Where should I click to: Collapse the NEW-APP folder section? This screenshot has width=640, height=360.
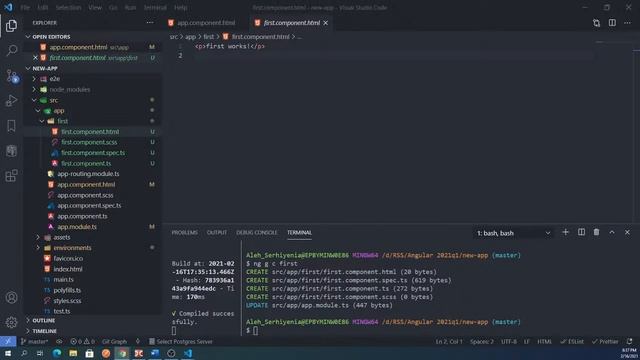pyautogui.click(x=28, y=69)
